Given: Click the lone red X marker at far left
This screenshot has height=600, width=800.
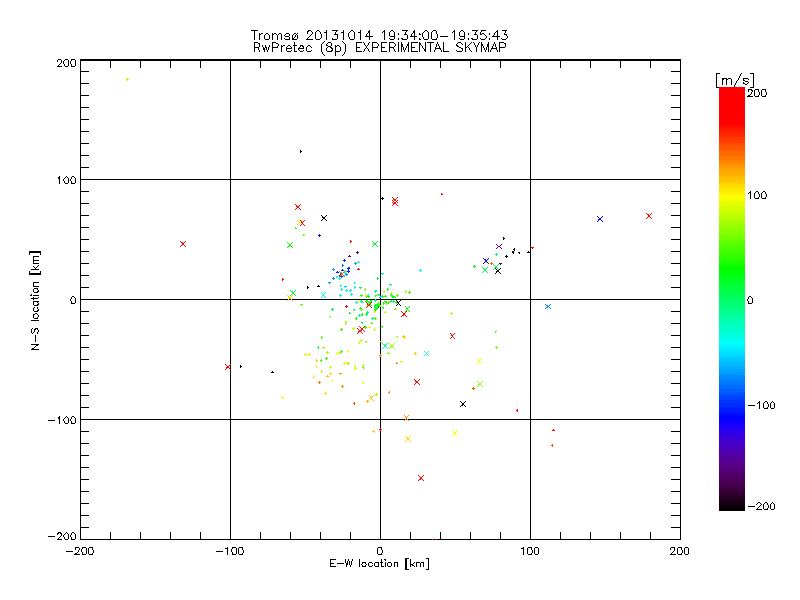Looking at the screenshot, I should tap(183, 244).
